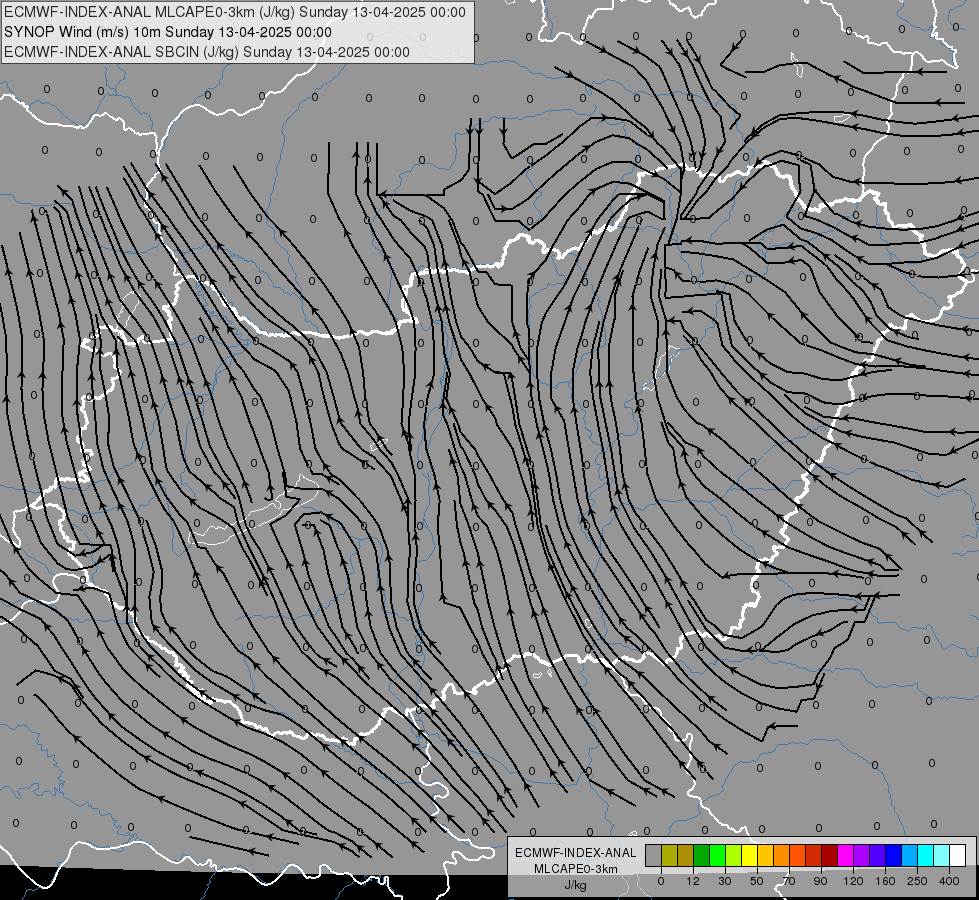Screen dimensions: 979x900
Task: Click legend value 12
Action: (x=693, y=881)
